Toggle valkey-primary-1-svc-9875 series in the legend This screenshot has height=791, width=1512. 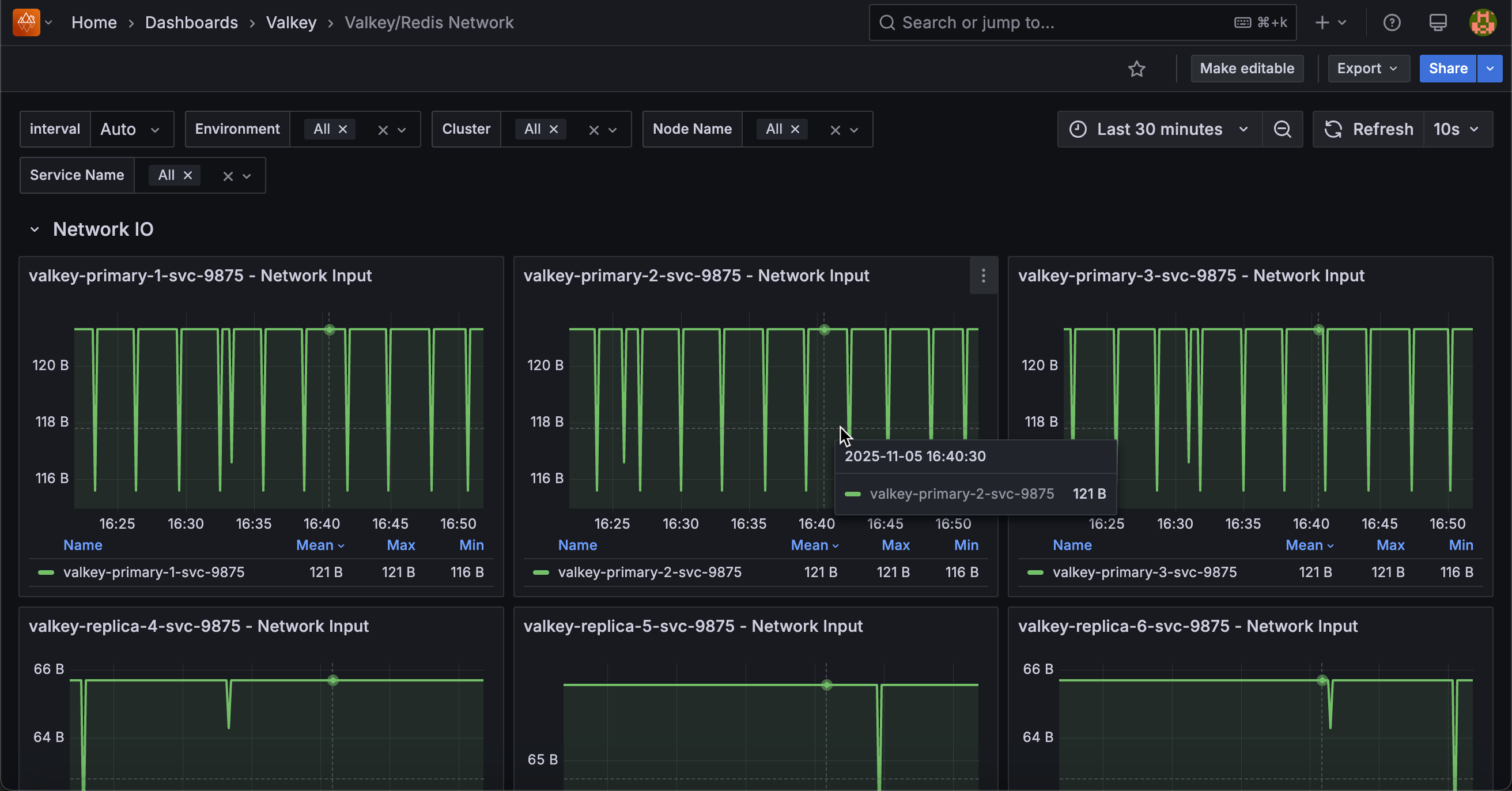pyautogui.click(x=154, y=572)
